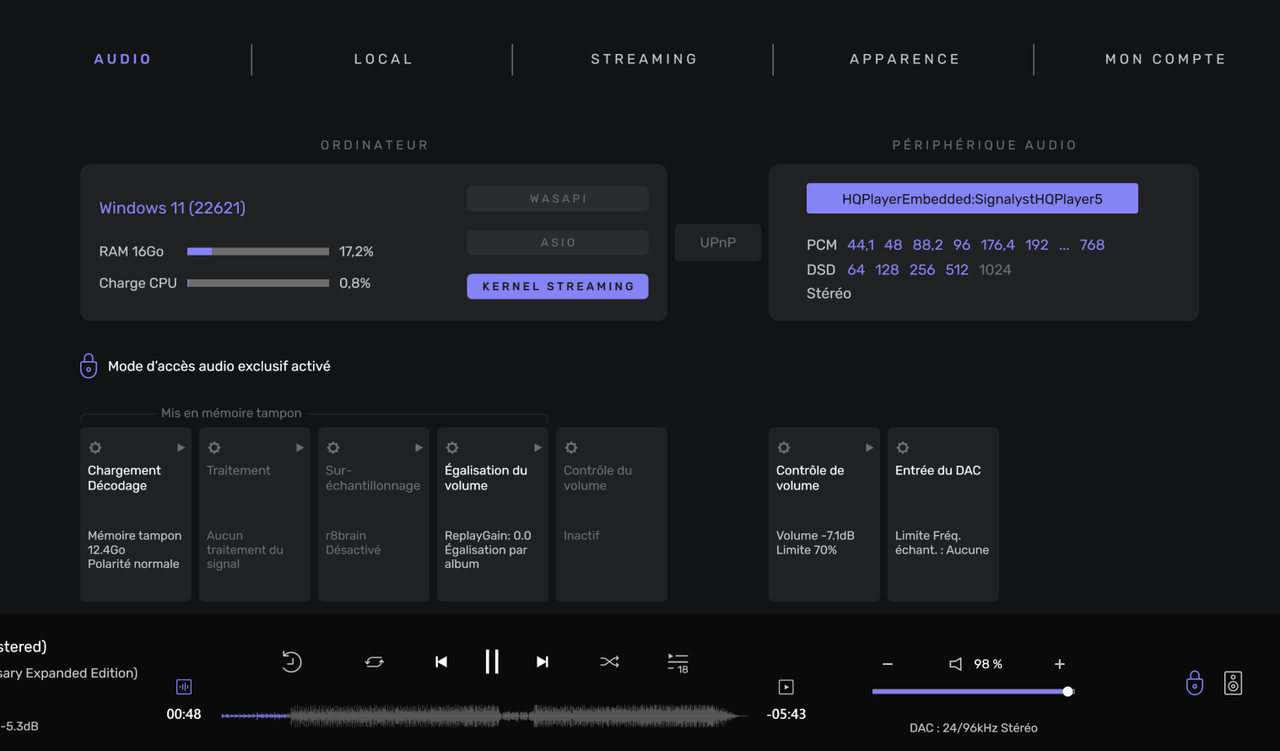Click the CPU load progress bar

258,283
